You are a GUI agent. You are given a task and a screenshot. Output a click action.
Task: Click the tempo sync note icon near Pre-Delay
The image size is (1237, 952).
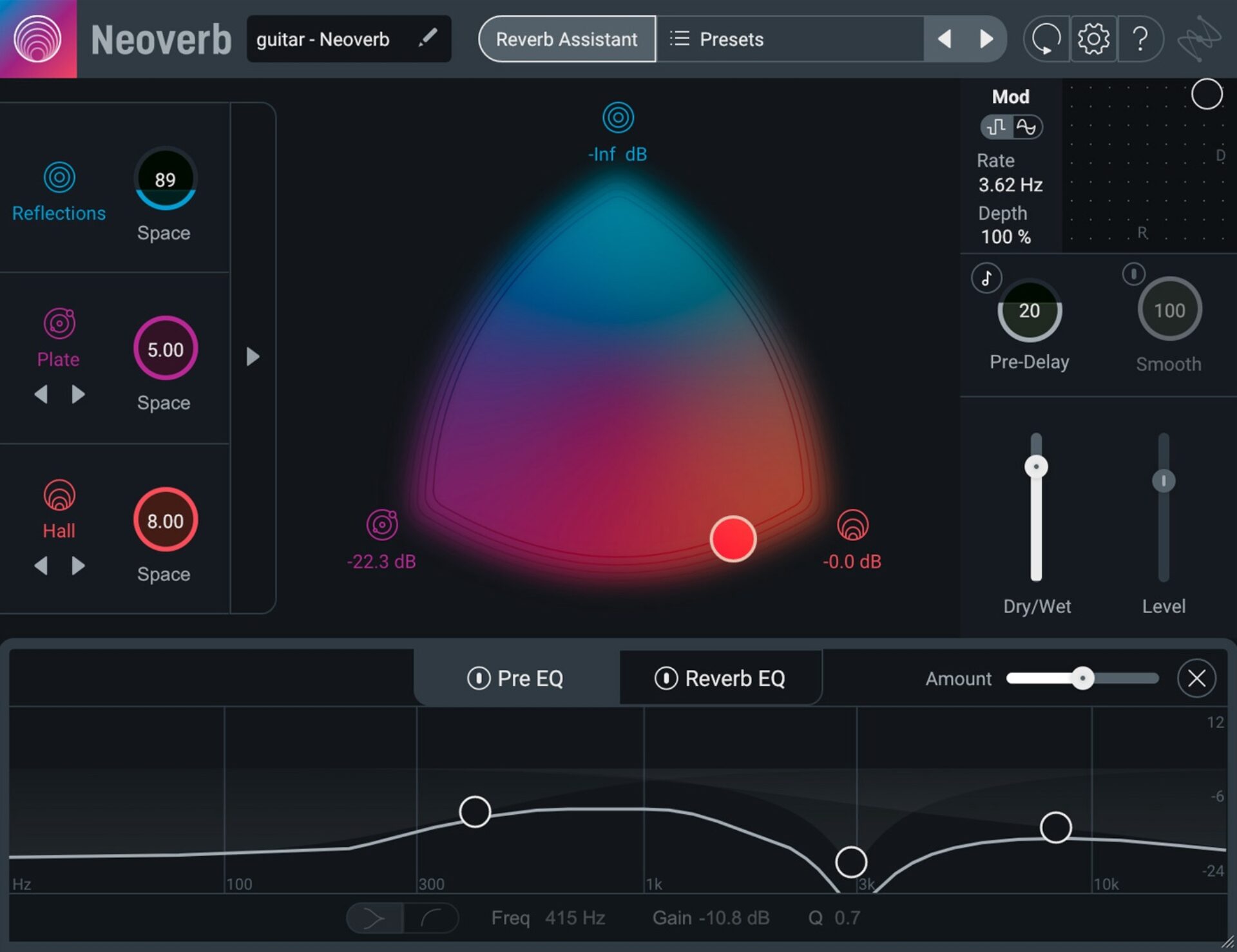(x=986, y=278)
